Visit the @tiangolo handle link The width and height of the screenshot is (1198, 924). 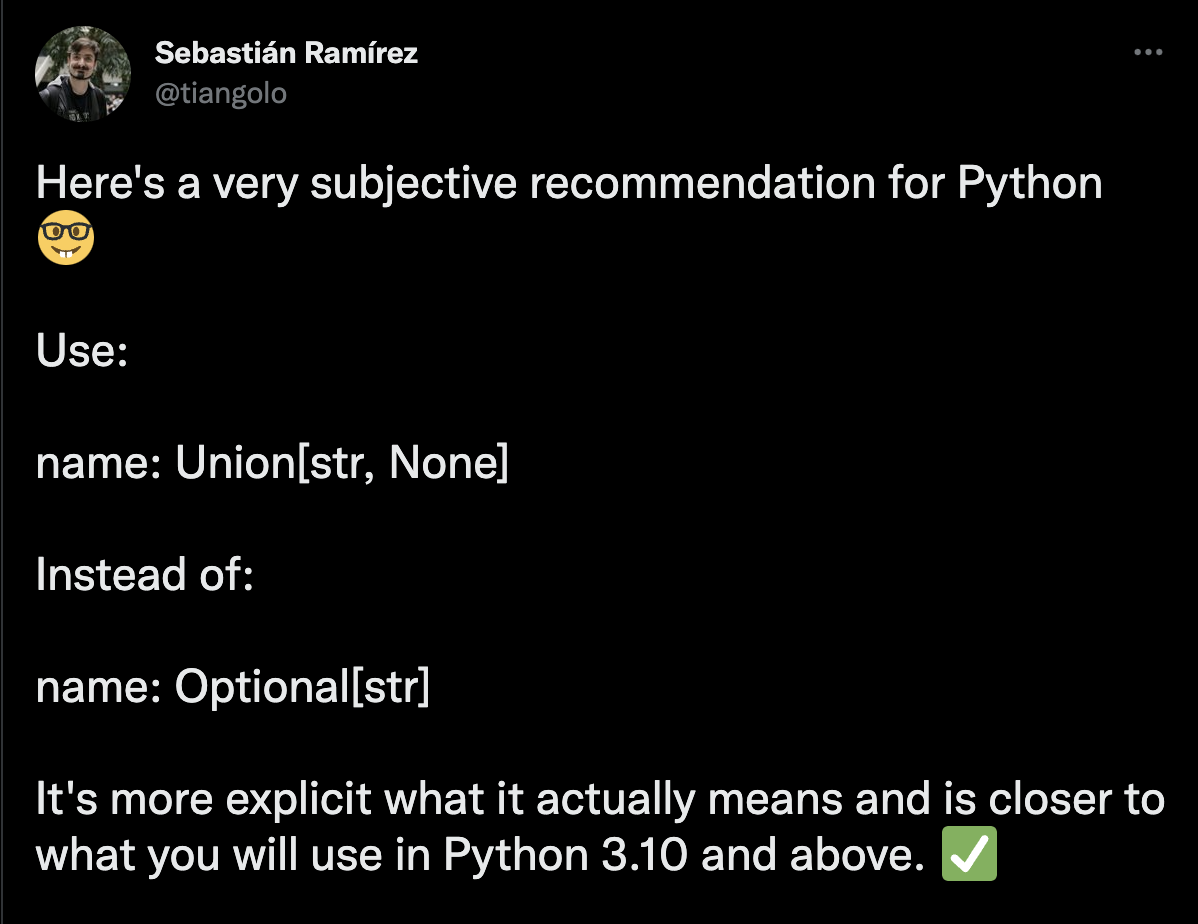click(221, 93)
